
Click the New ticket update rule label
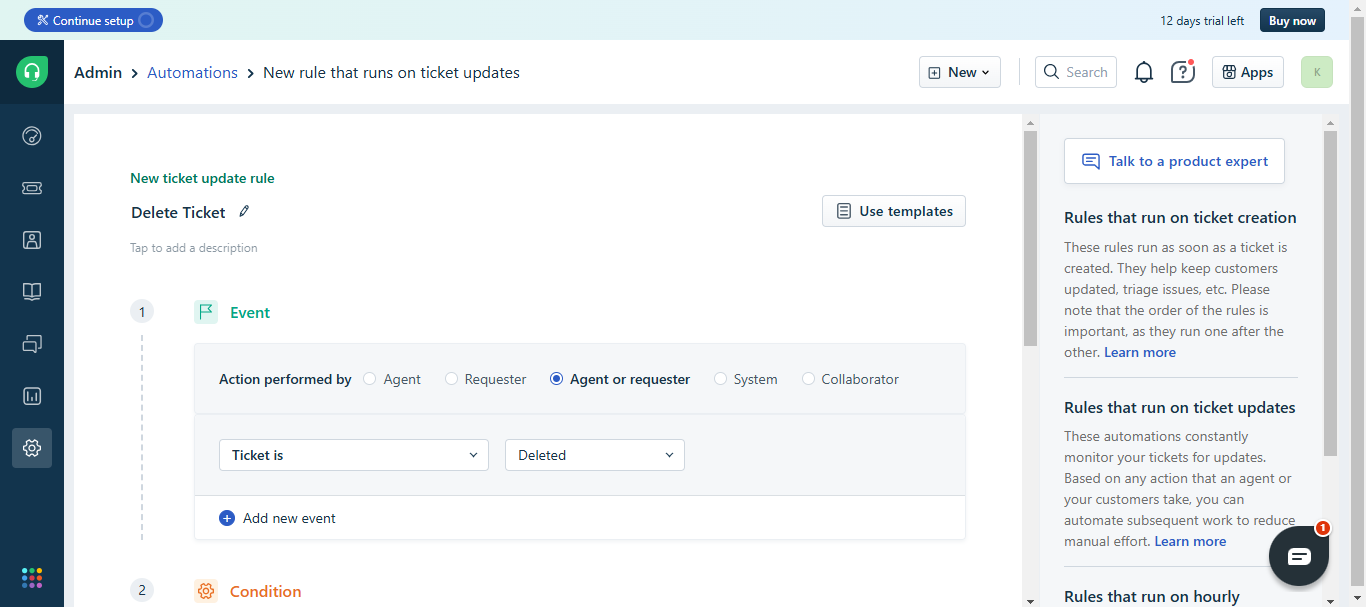(x=202, y=178)
